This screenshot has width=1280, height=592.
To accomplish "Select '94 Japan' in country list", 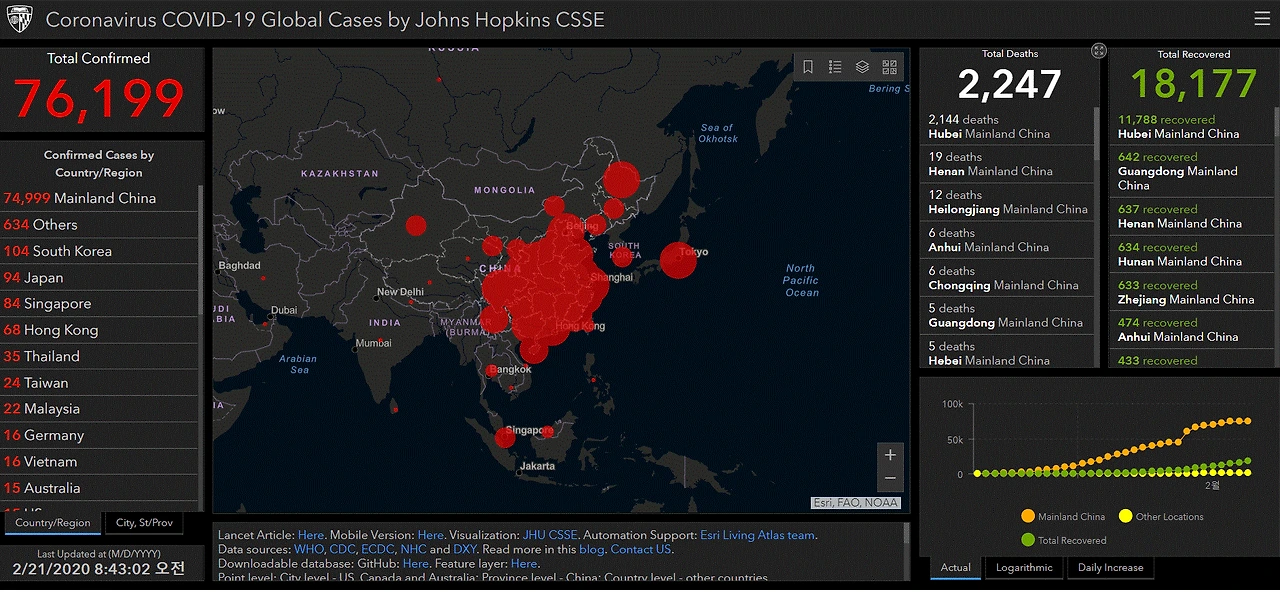I will 99,277.
